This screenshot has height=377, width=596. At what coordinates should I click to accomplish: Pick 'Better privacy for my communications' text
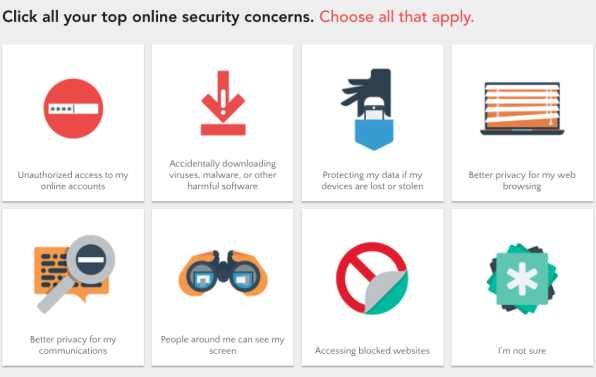click(x=73, y=345)
